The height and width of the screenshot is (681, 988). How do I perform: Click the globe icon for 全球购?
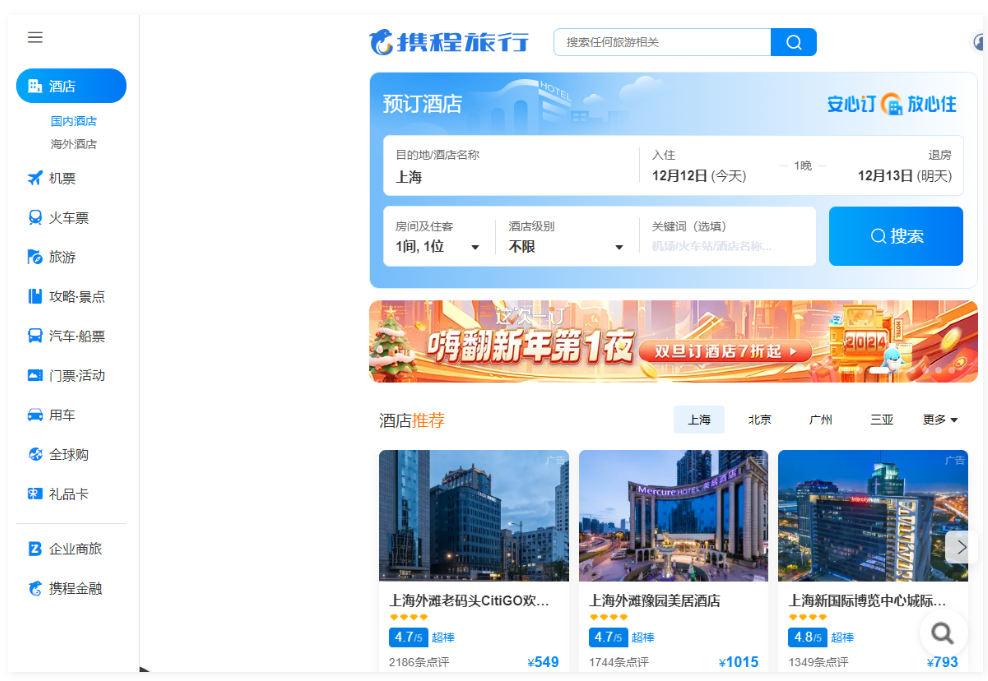[35, 454]
